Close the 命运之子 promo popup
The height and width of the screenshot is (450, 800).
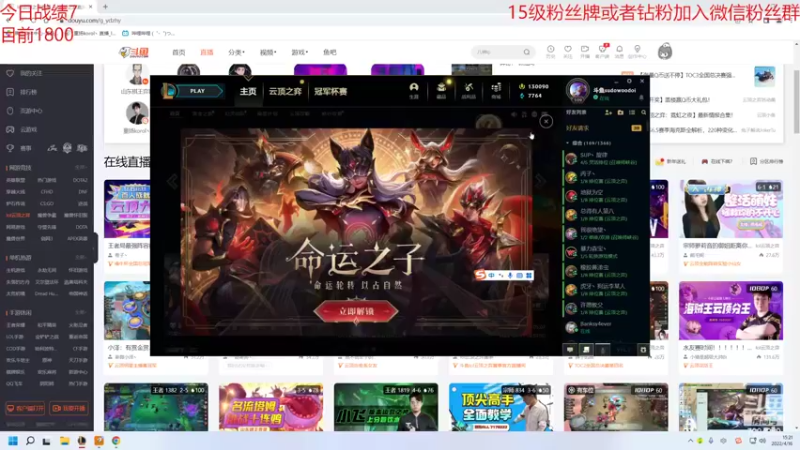coord(546,121)
